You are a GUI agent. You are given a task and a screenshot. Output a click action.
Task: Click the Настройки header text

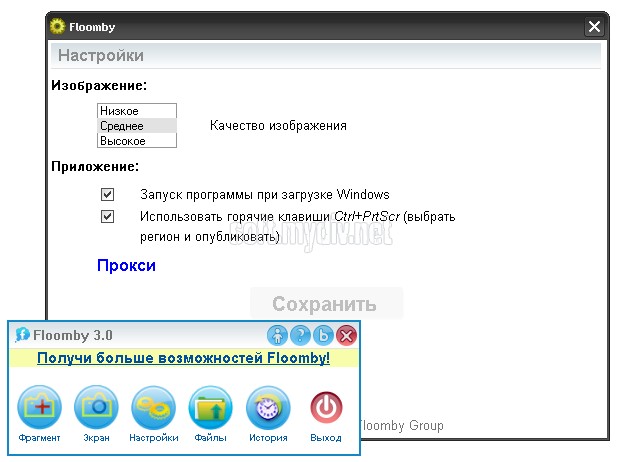coord(101,55)
